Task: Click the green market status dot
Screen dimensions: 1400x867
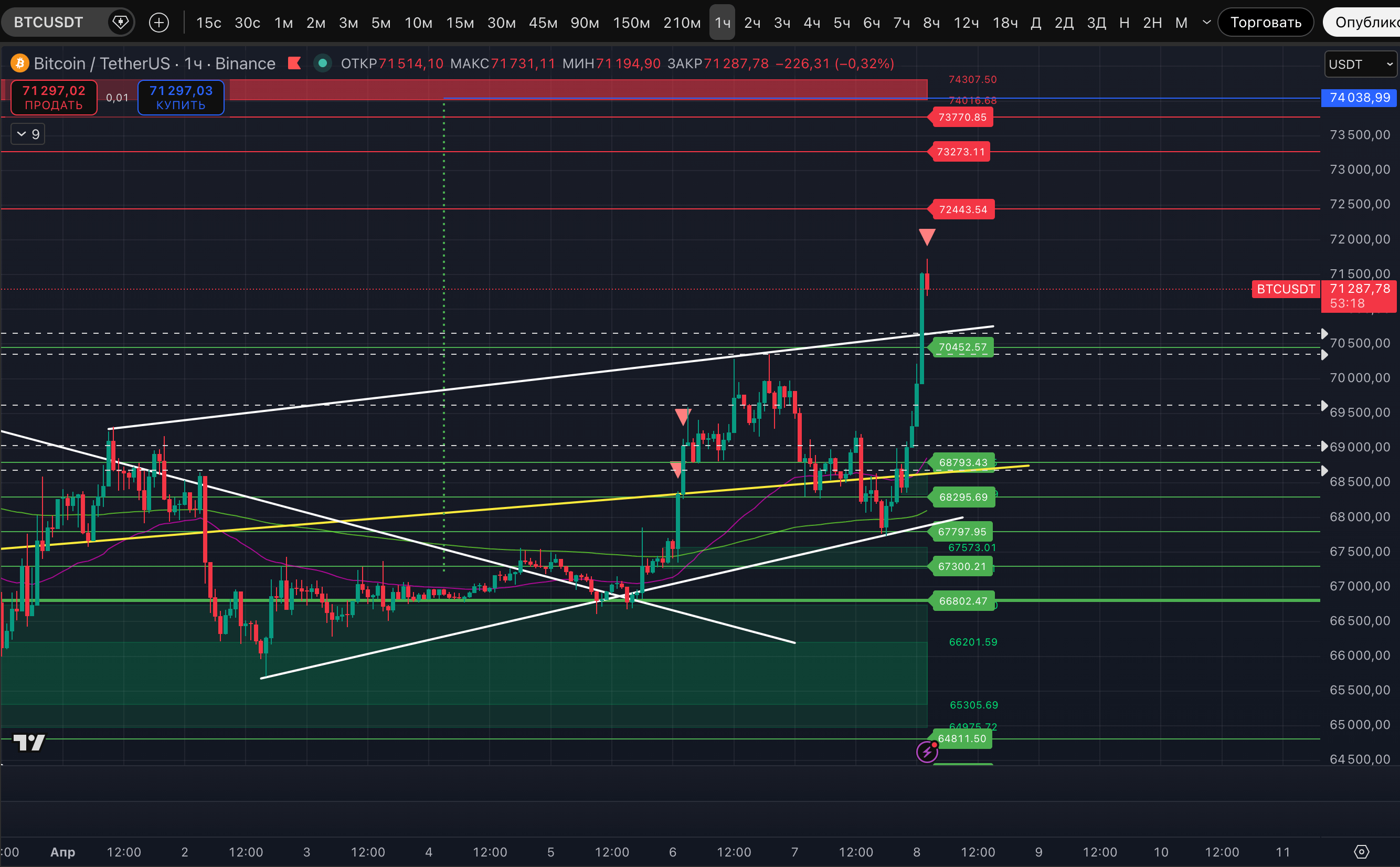Action: [x=323, y=63]
